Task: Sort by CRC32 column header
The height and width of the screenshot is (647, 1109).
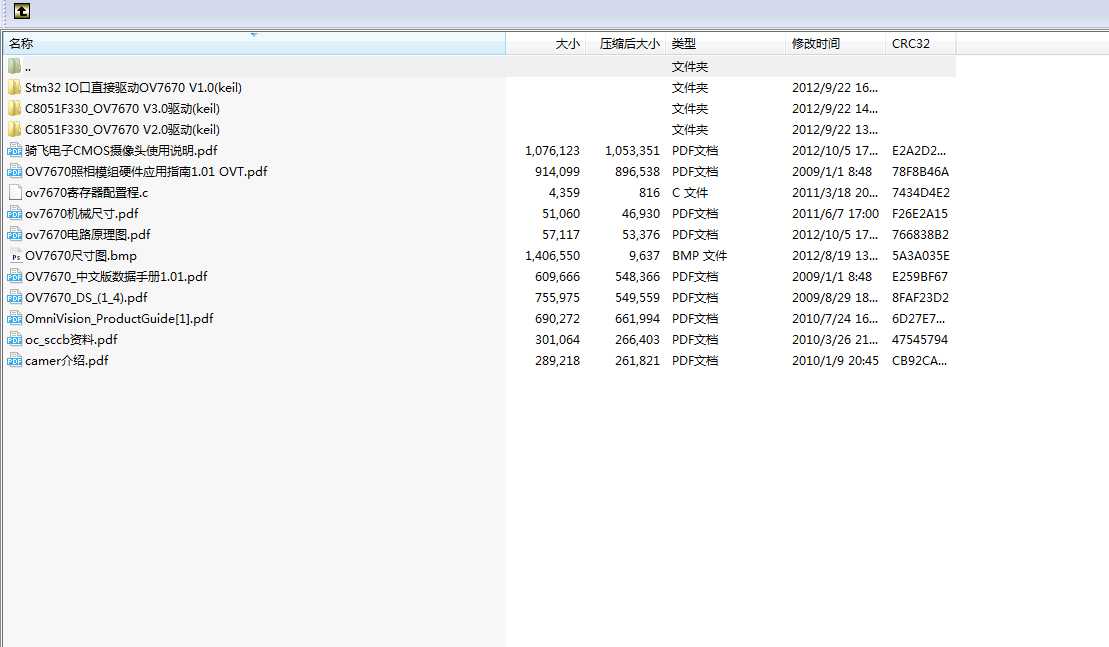Action: click(x=920, y=44)
